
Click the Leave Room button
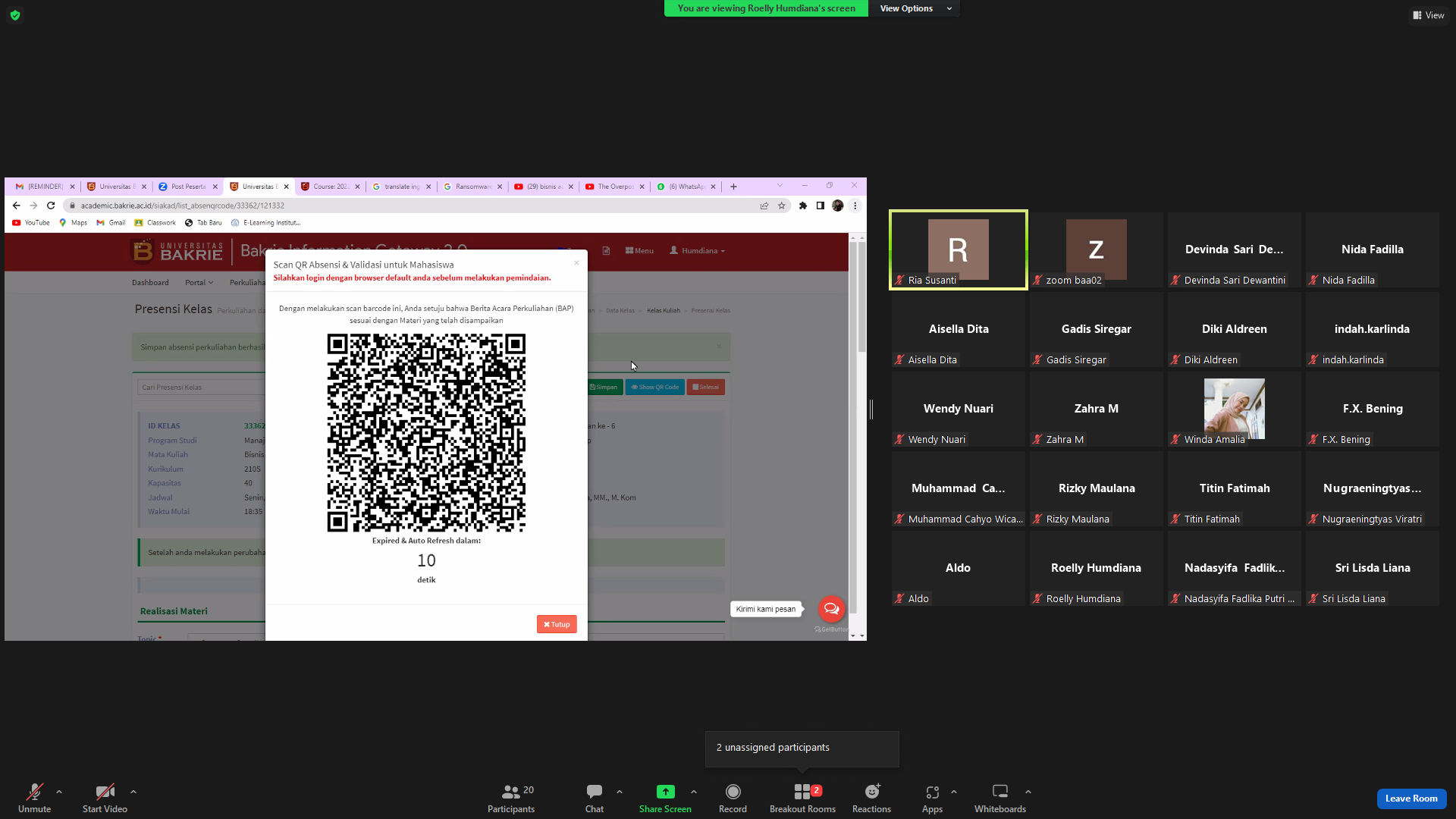pyautogui.click(x=1411, y=799)
